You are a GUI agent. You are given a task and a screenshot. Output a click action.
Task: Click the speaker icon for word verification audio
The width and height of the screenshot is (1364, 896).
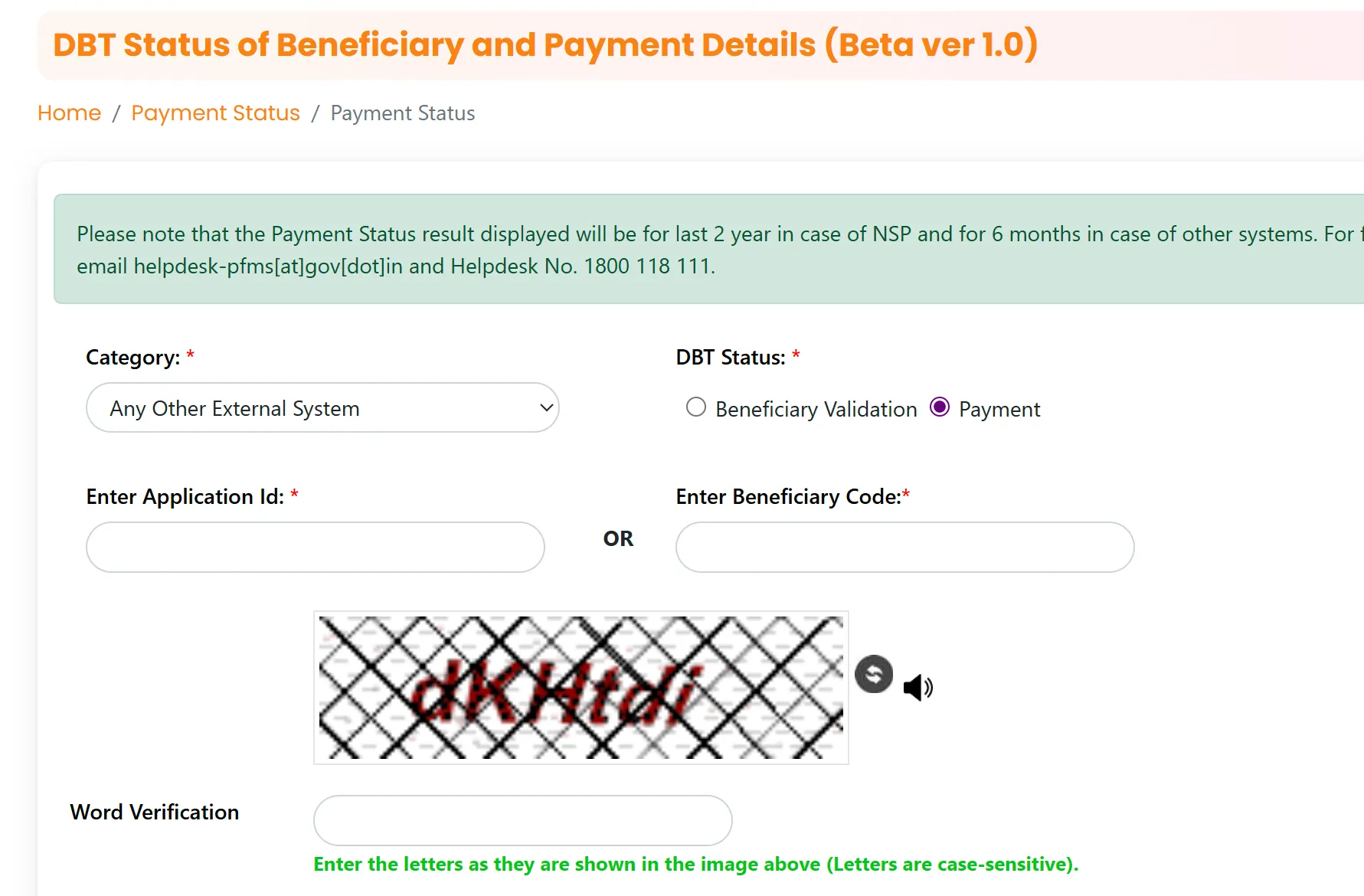tap(917, 687)
